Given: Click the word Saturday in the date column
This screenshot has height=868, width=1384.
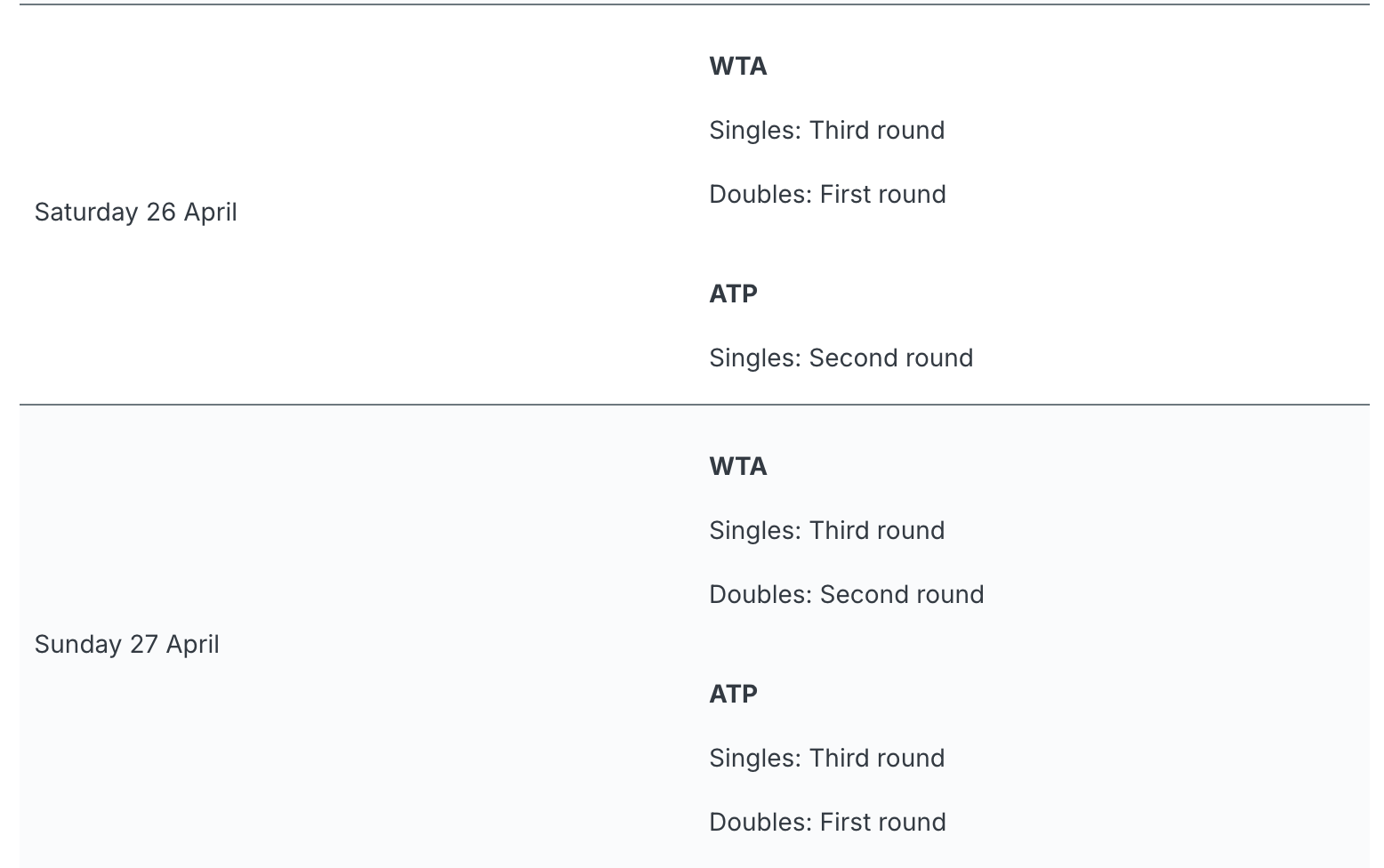Looking at the screenshot, I should coord(86,212).
